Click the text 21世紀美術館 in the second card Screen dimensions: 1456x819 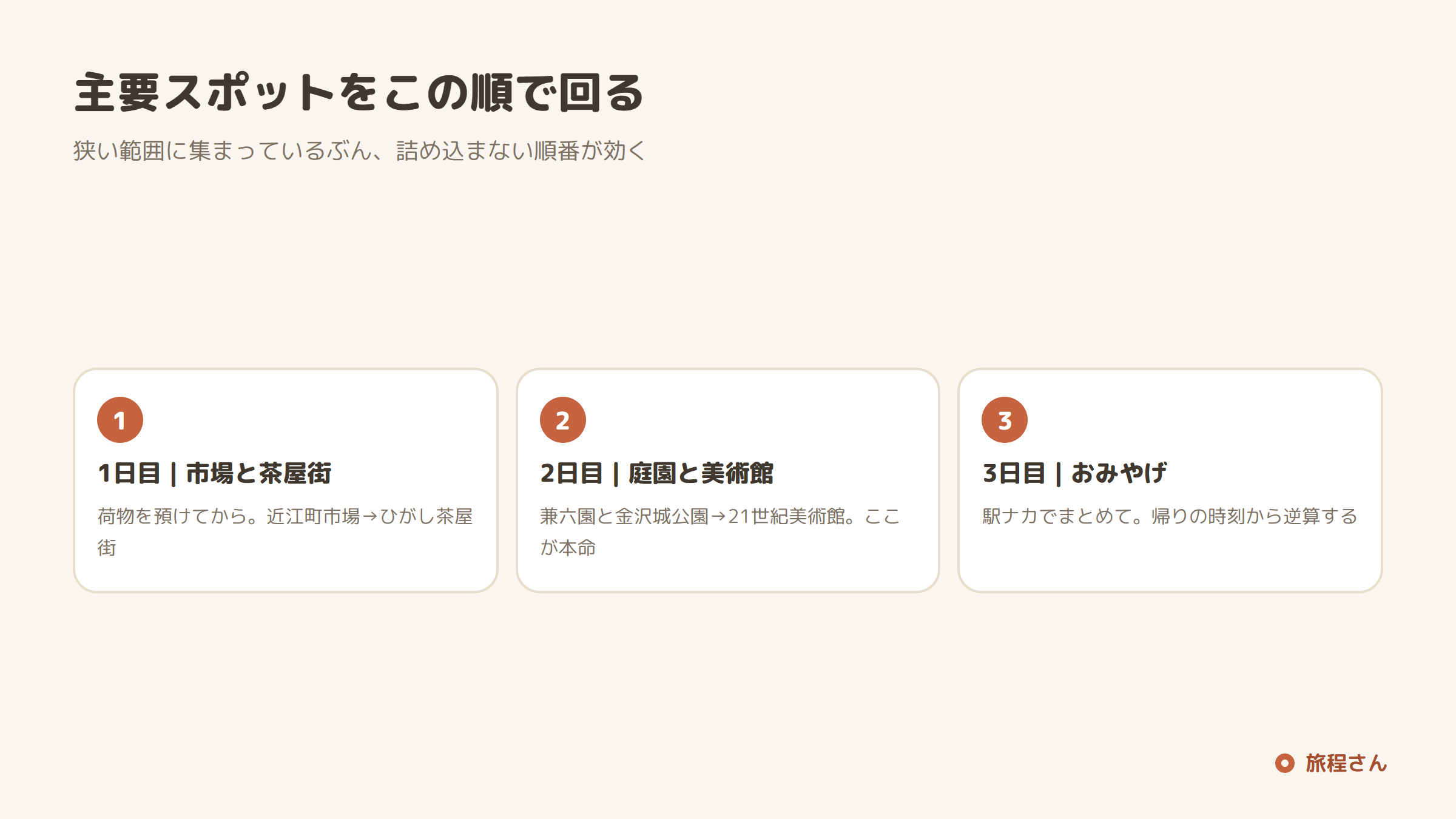[786, 516]
